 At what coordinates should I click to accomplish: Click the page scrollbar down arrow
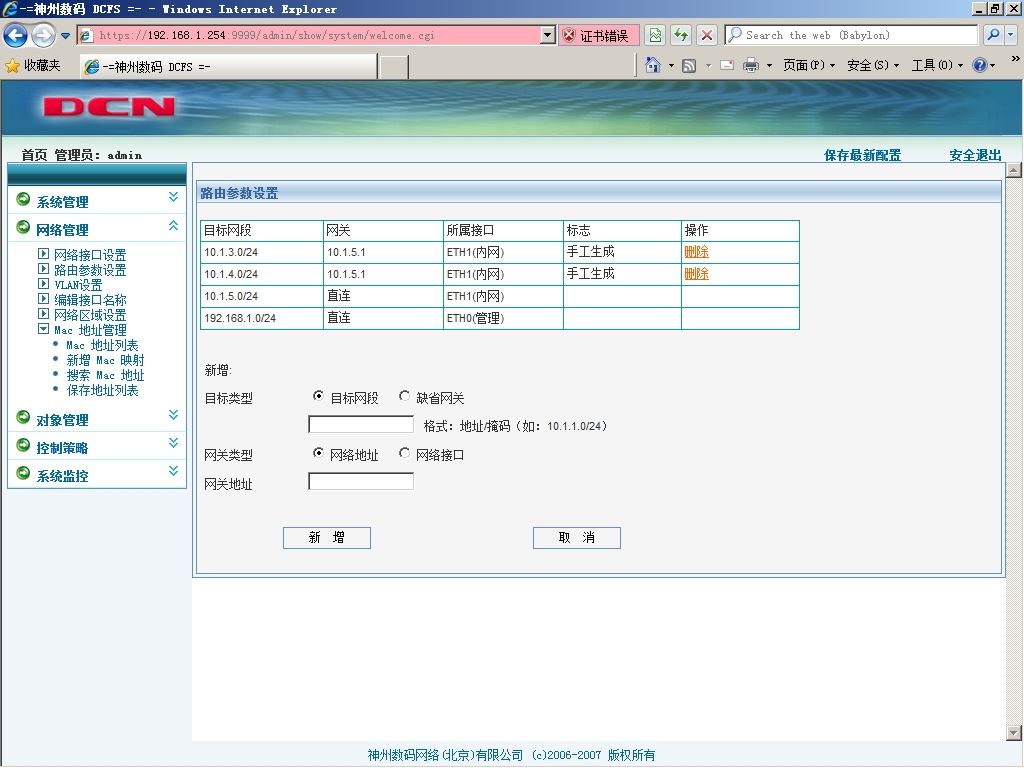[1014, 733]
